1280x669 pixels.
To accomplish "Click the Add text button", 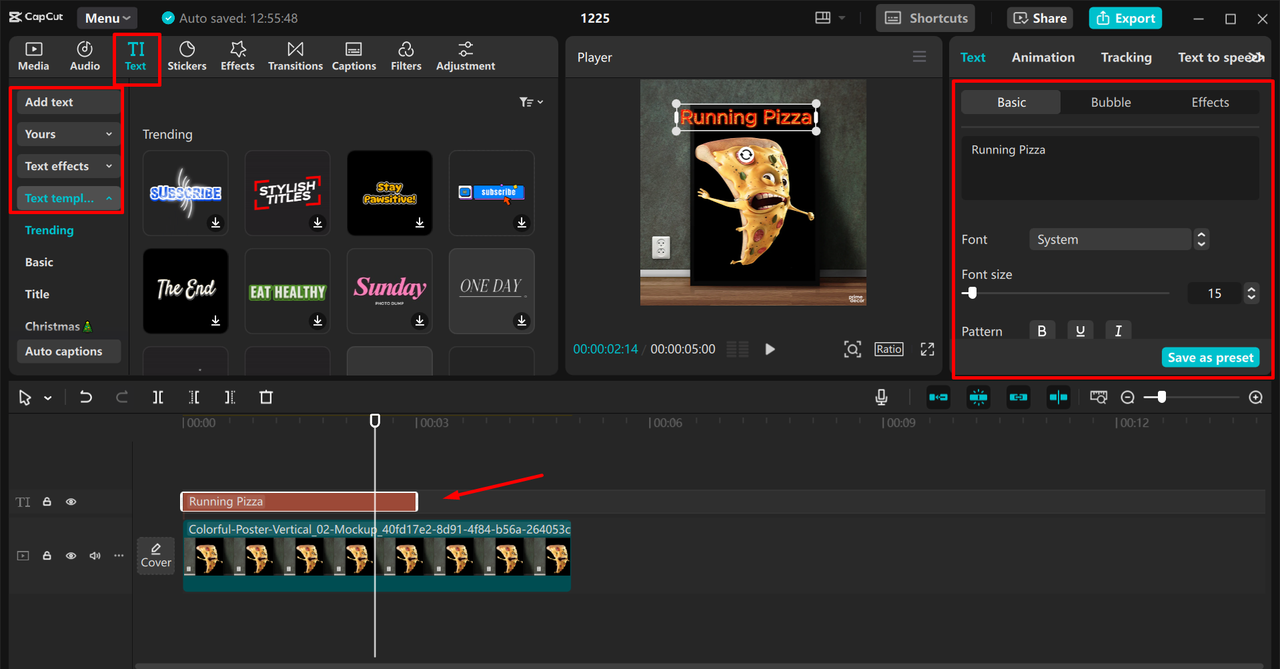I will coord(68,102).
